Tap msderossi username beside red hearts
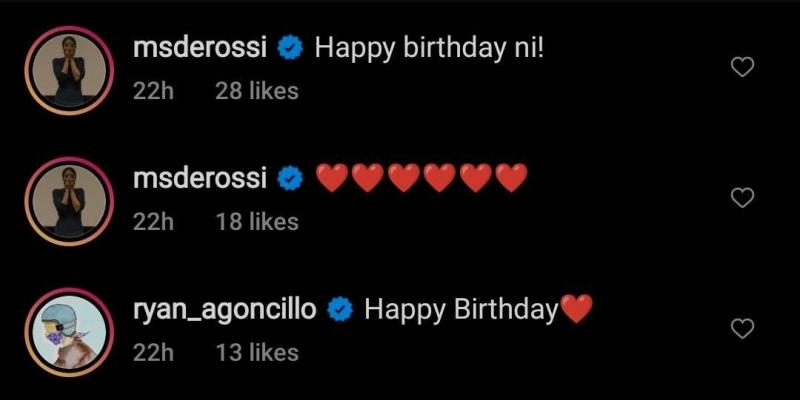This screenshot has width=800, height=400. pyautogui.click(x=200, y=179)
